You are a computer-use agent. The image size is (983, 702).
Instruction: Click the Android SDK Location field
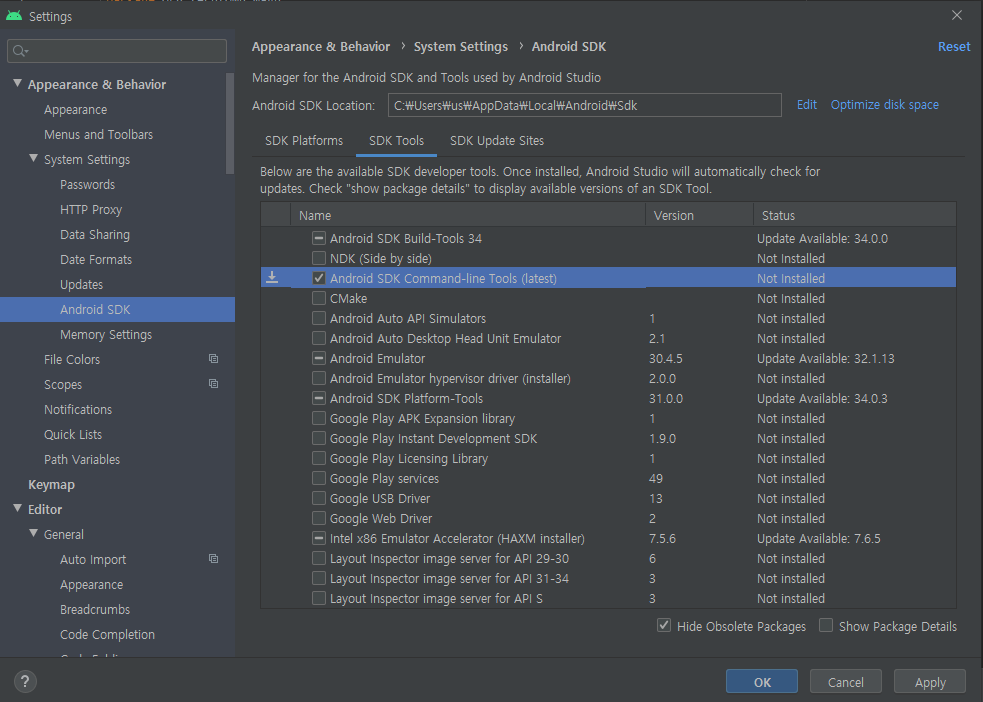[x=585, y=105]
